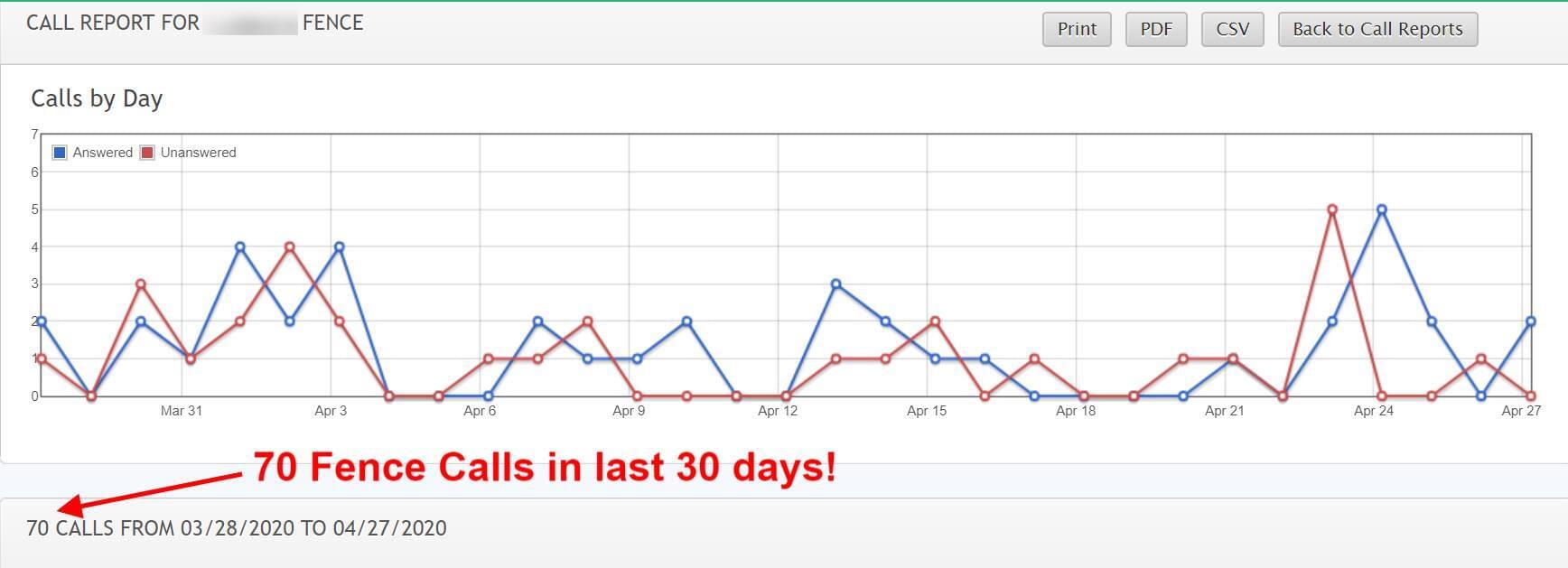Select the Answered data point at 3 calls
This screenshot has width=1568, height=568.
tap(836, 284)
